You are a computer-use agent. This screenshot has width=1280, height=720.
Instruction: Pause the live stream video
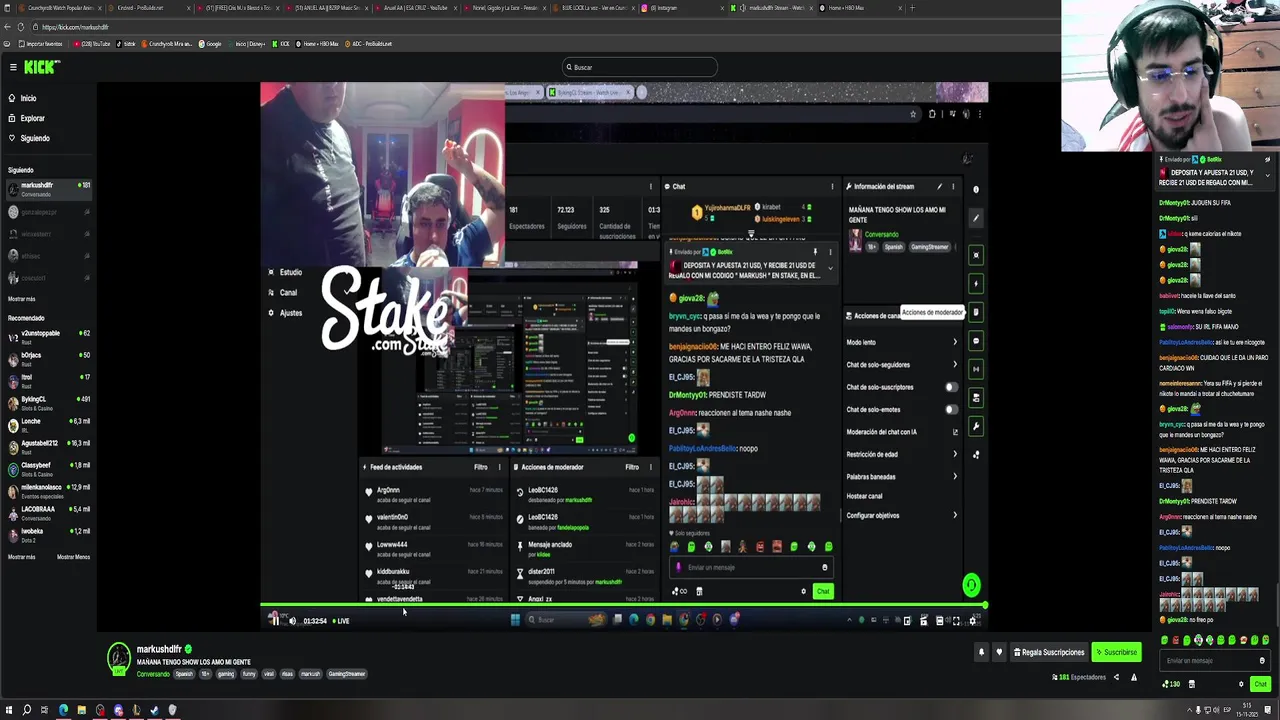pos(274,621)
